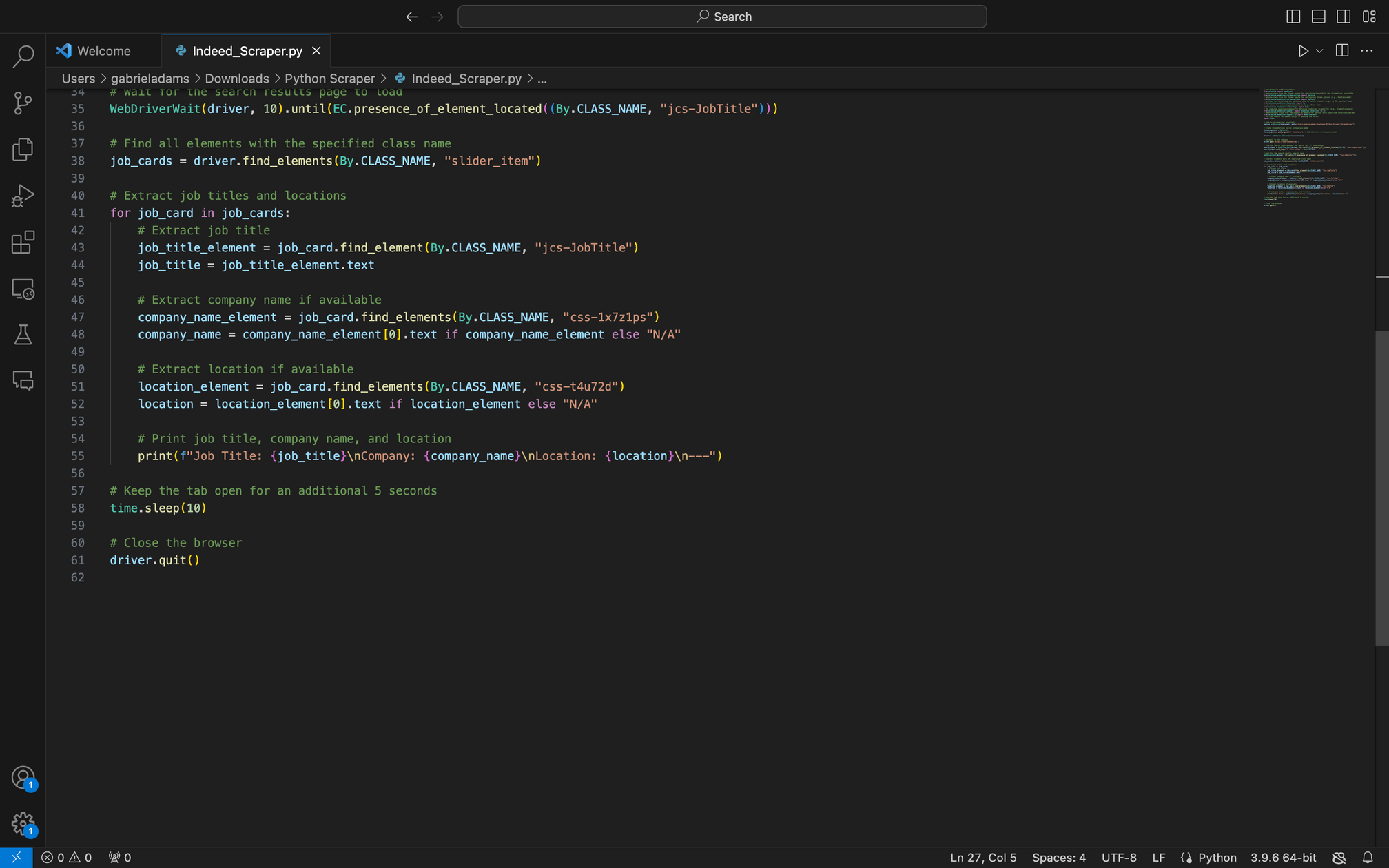Open Remote Explorer view

coord(23,289)
